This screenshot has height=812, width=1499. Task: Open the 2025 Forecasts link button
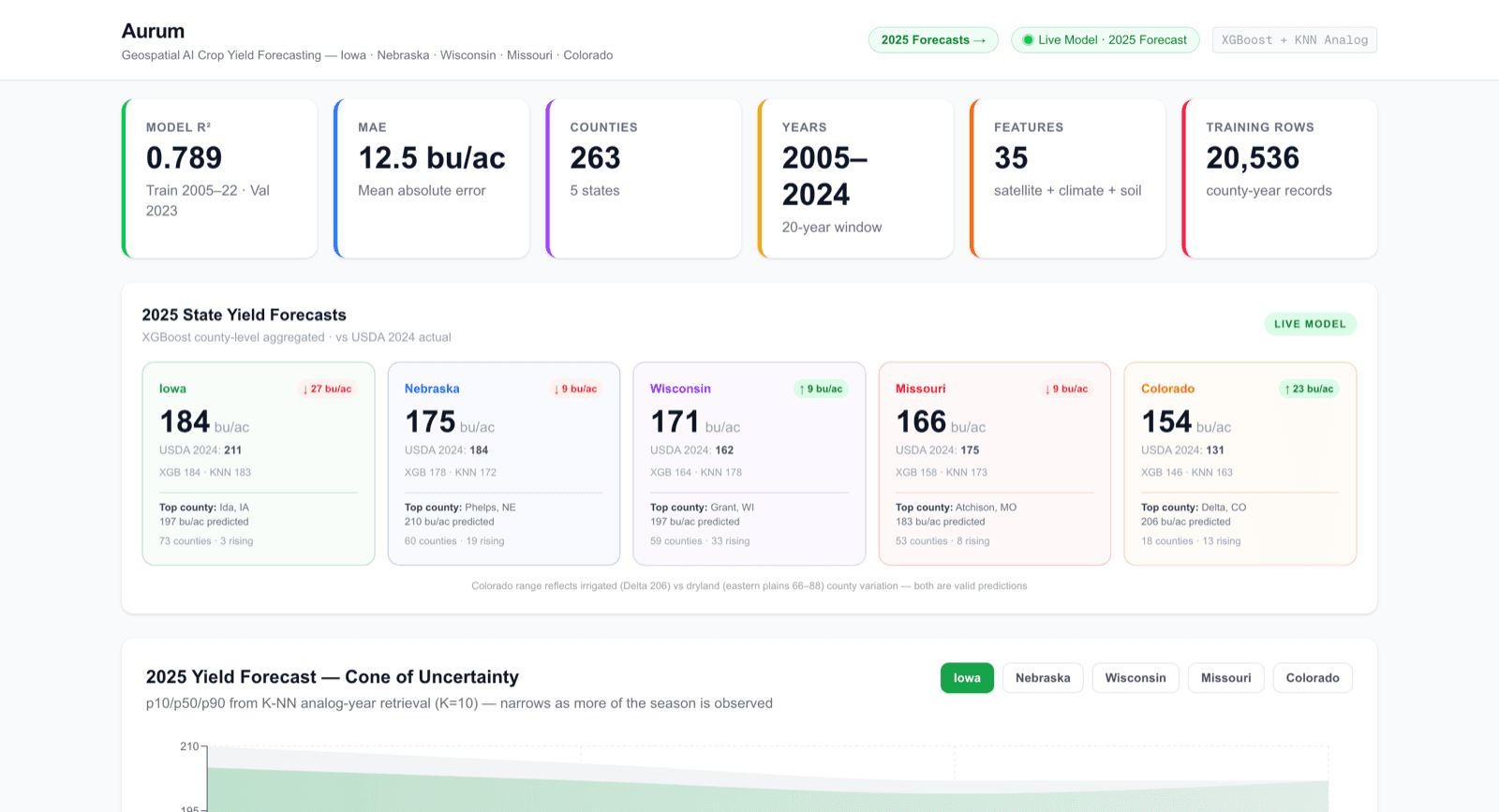click(933, 40)
